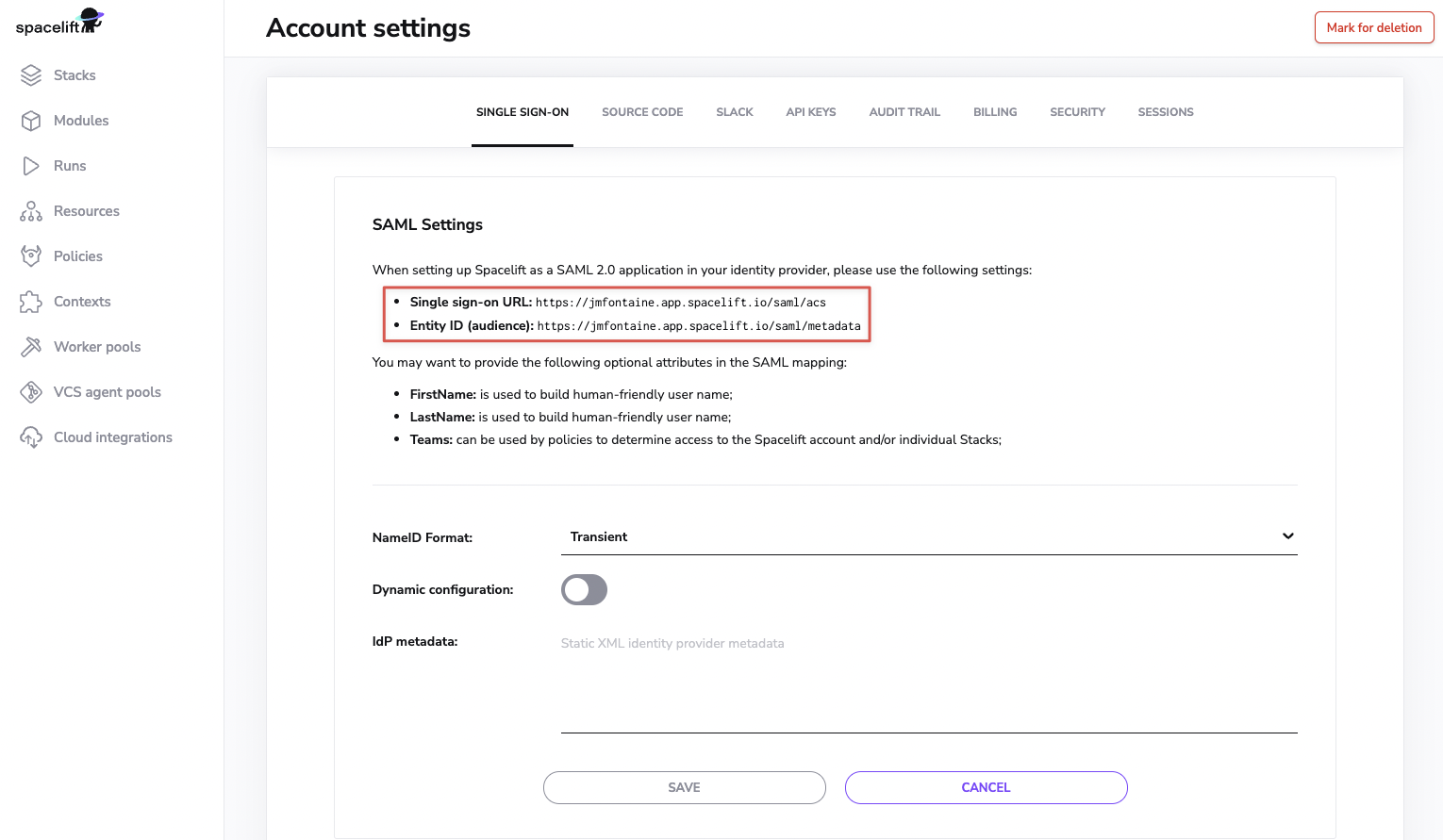The image size is (1443, 840).
Task: Open Cloud integrations via cloud icon
Action: coord(31,437)
